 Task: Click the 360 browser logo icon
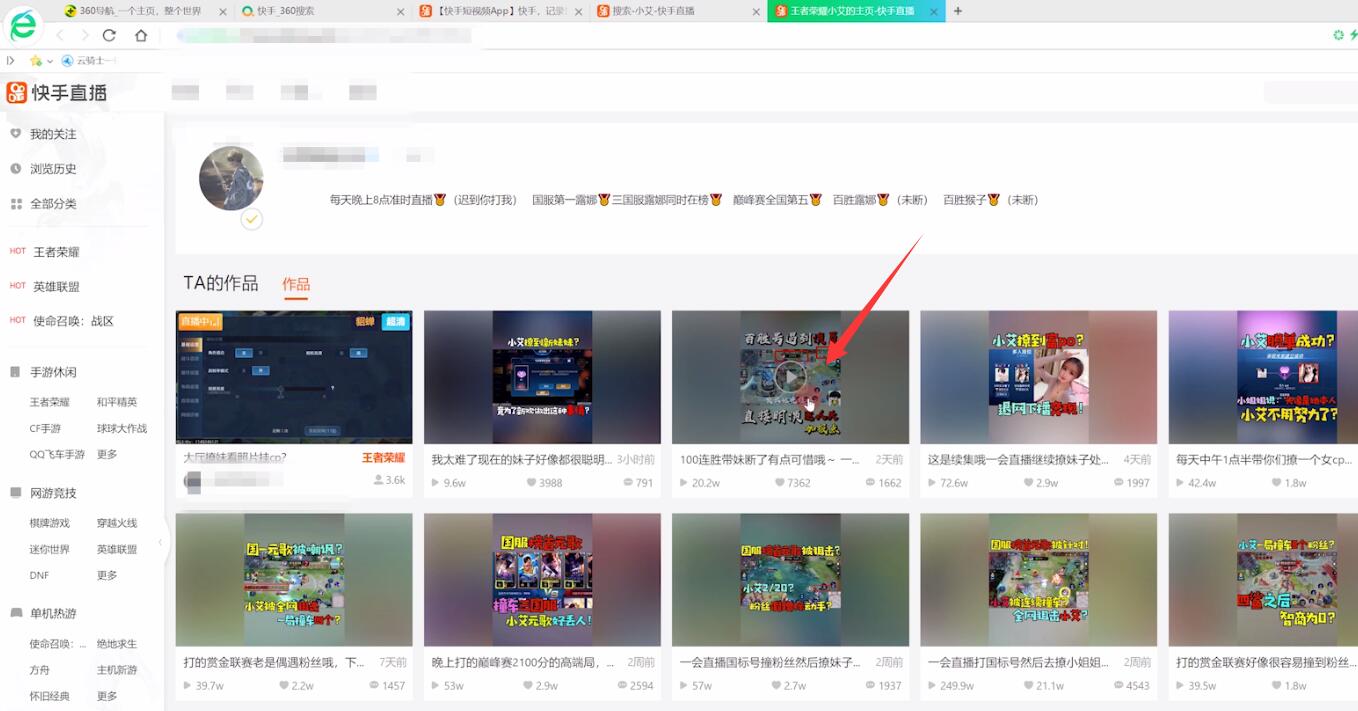coord(22,26)
